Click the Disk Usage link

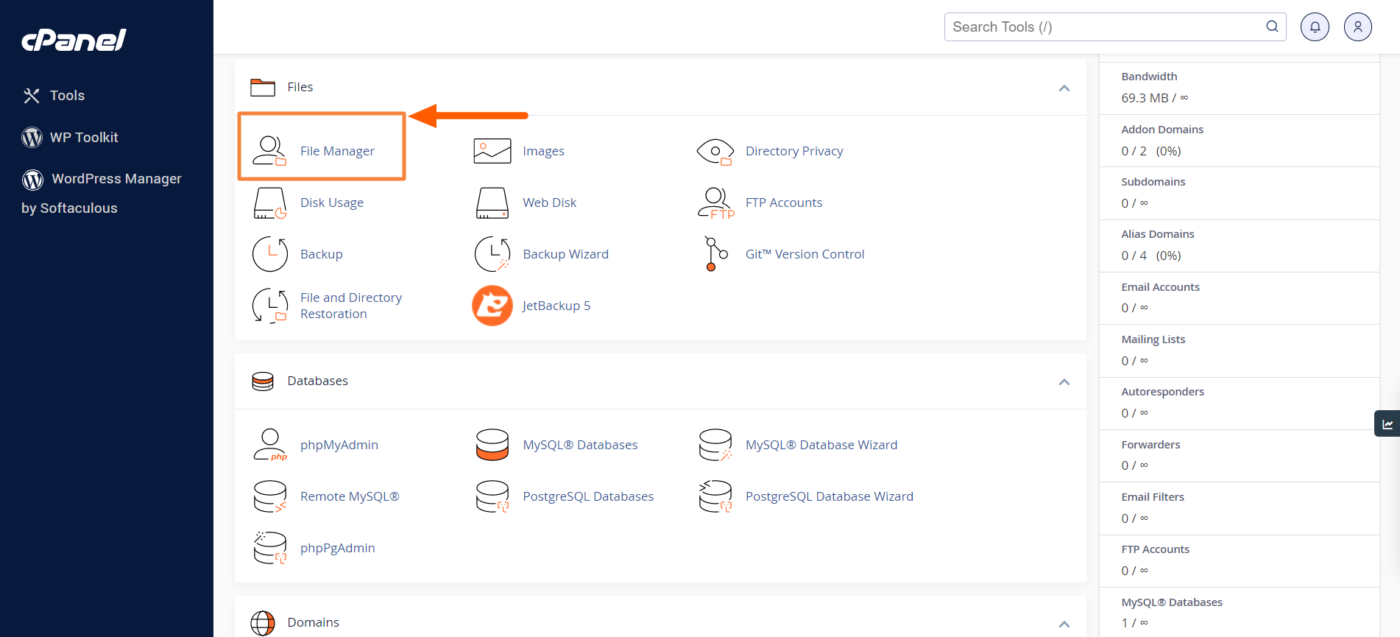(x=332, y=202)
